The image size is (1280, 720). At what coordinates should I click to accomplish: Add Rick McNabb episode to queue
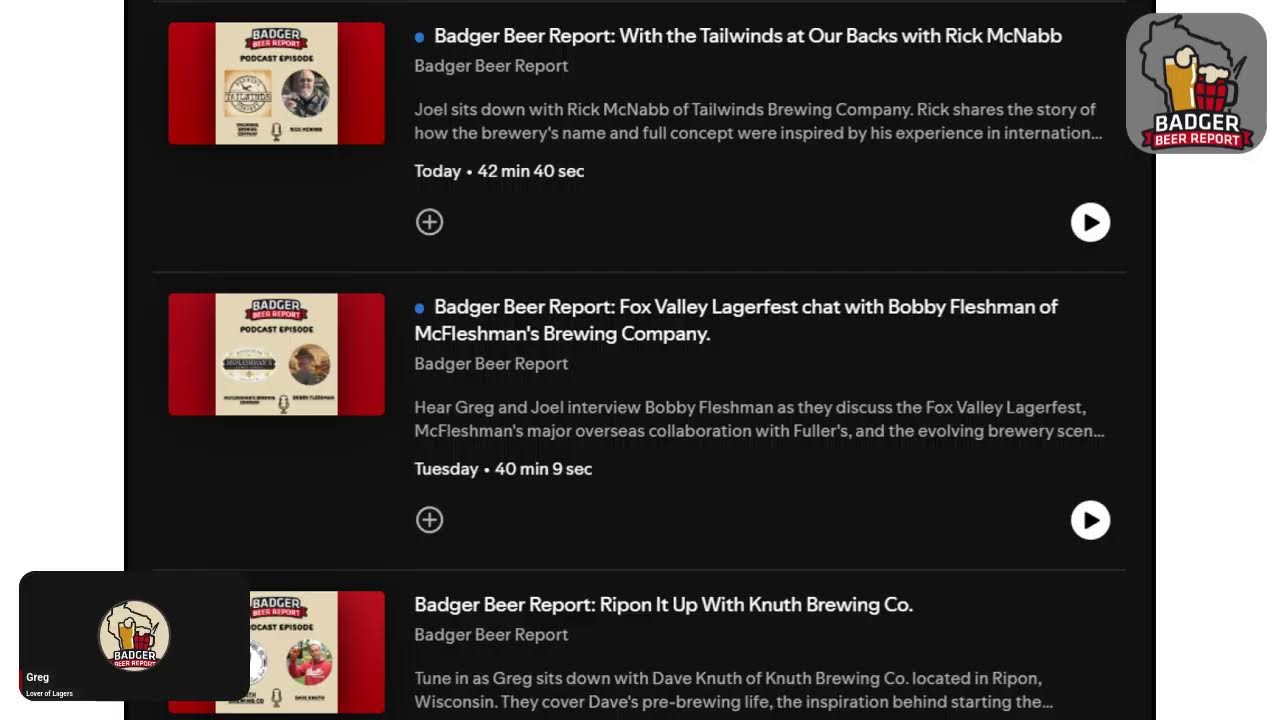click(429, 222)
